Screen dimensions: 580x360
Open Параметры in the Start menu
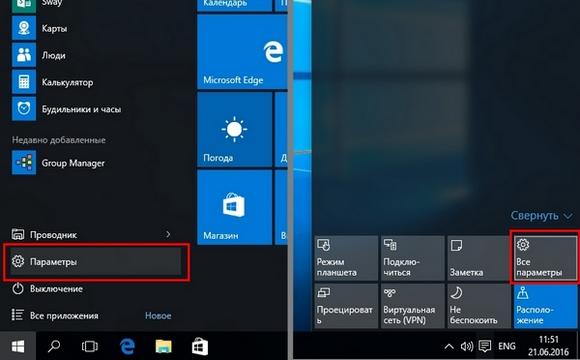(x=95, y=262)
